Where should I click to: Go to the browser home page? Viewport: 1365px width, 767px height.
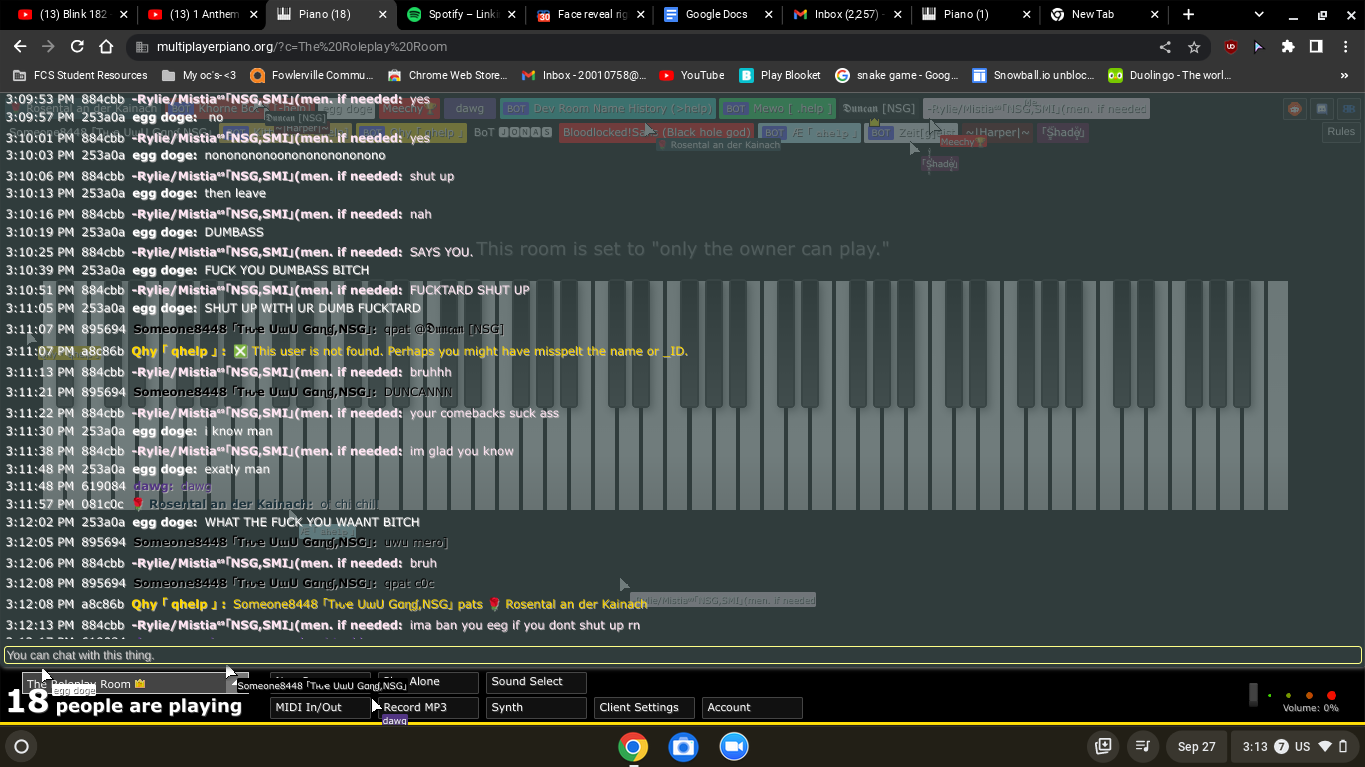coord(106,47)
